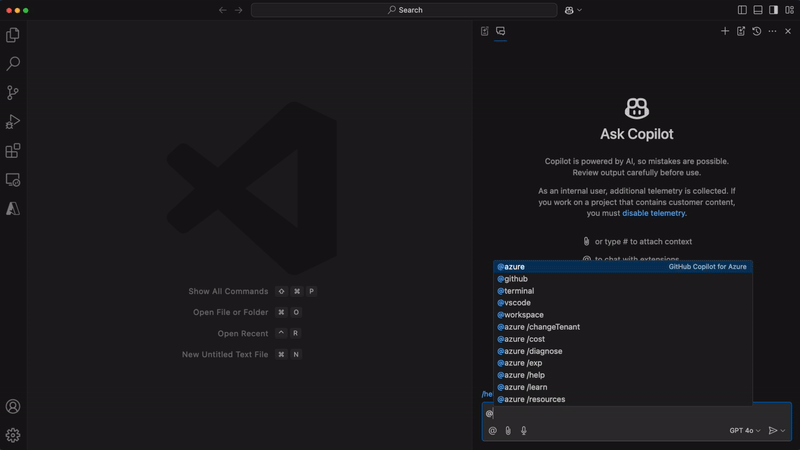The width and height of the screenshot is (800, 450).
Task: Select the @github suggestion
Action: point(622,279)
